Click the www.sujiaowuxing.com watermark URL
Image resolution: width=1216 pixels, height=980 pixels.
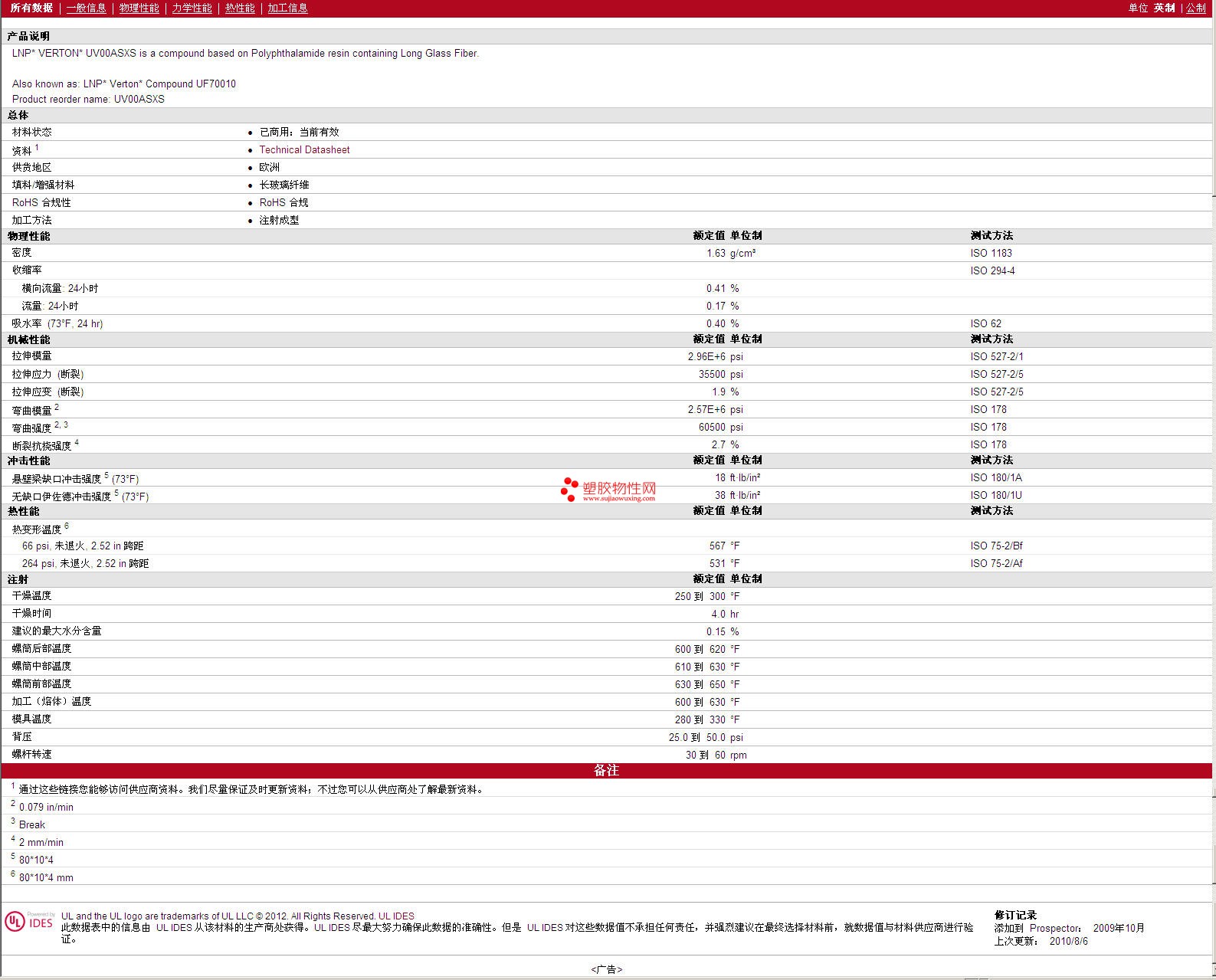pos(618,498)
